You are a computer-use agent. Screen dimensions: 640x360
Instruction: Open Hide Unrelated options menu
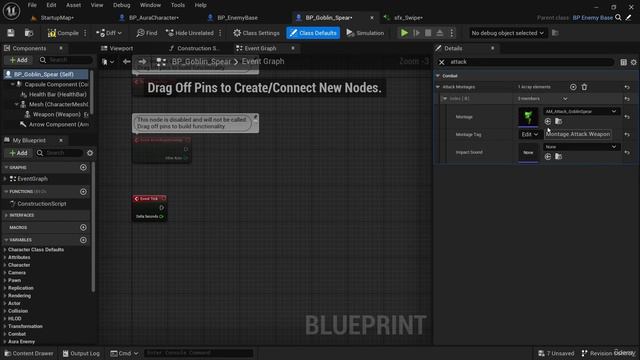220,33
